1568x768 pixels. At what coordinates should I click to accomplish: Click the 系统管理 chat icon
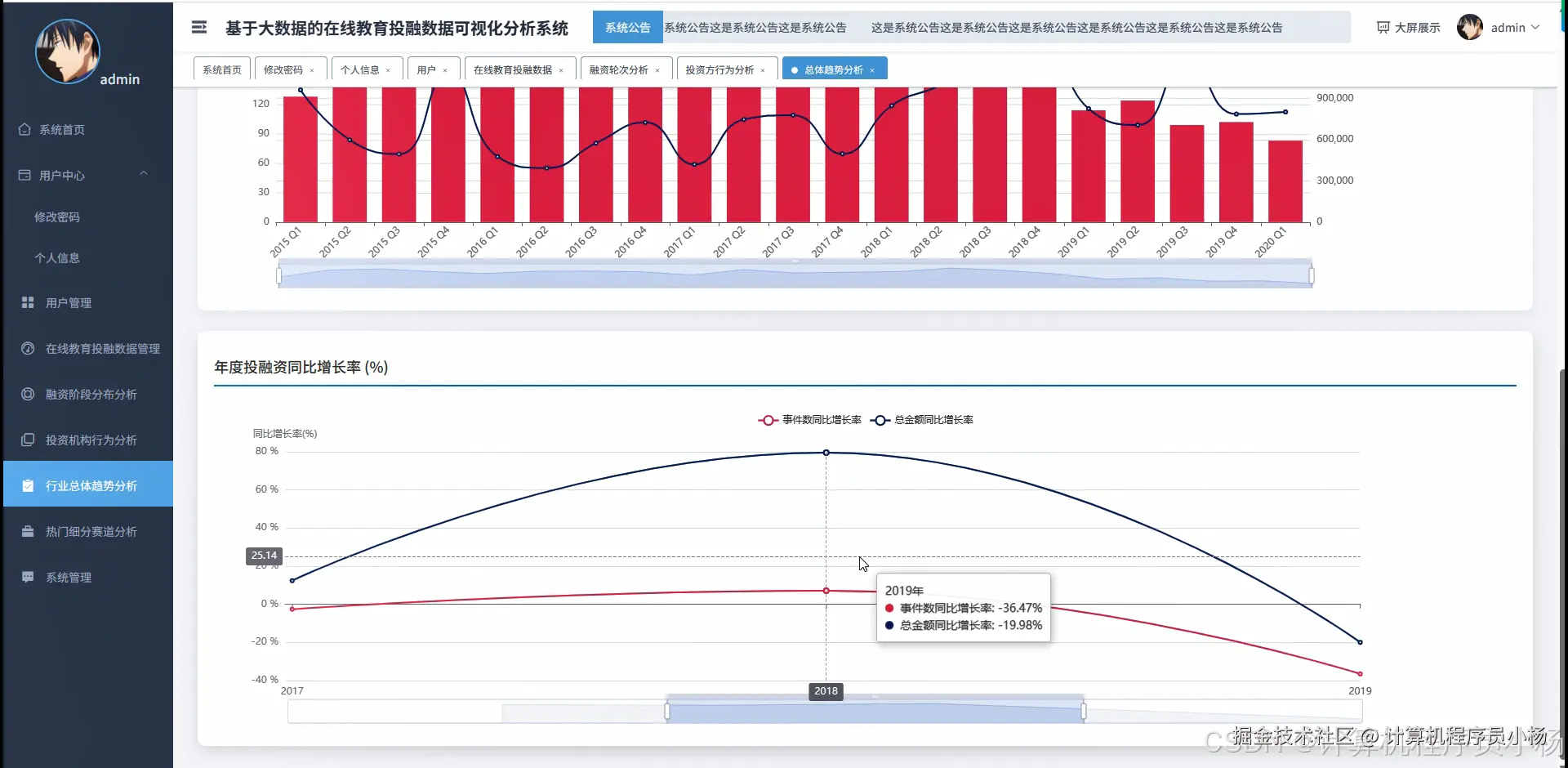(x=28, y=577)
